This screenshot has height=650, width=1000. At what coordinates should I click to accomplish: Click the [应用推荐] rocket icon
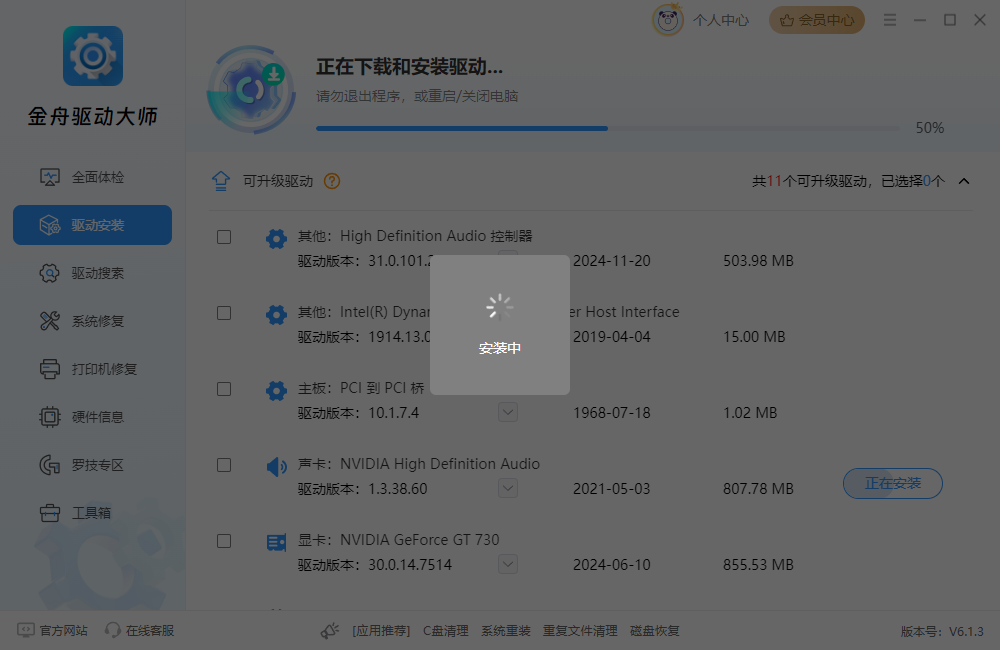(330, 631)
